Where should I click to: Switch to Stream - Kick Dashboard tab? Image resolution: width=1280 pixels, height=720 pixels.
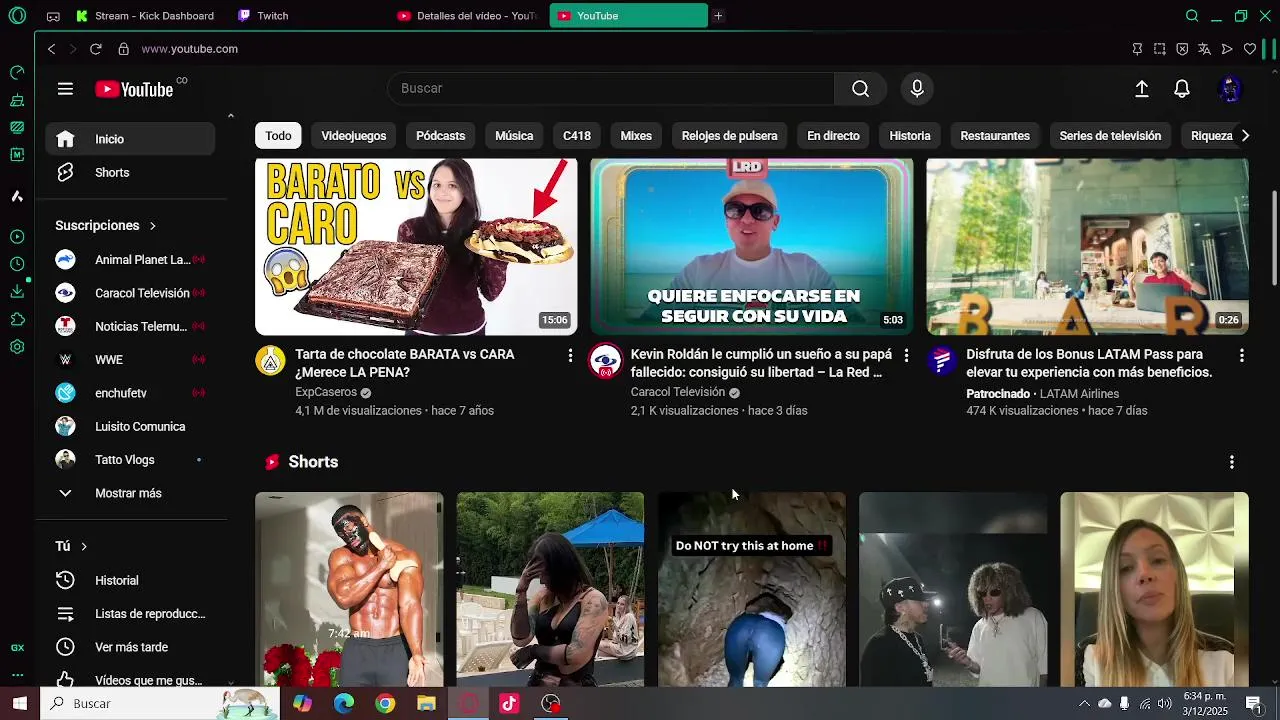(146, 16)
